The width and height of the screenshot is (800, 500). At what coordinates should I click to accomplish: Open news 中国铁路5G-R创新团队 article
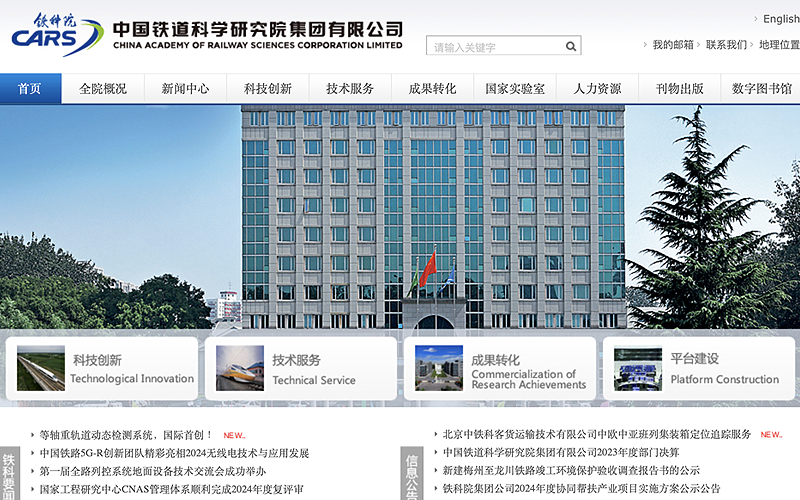pyautogui.click(x=174, y=453)
